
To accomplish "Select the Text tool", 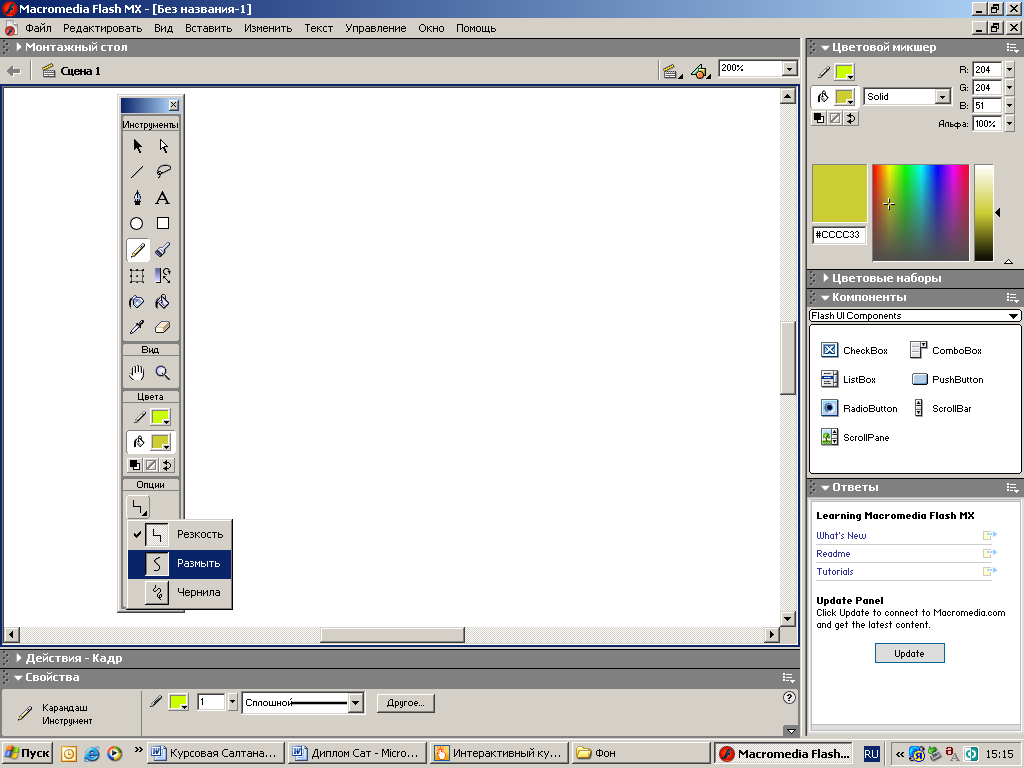I will coord(163,198).
